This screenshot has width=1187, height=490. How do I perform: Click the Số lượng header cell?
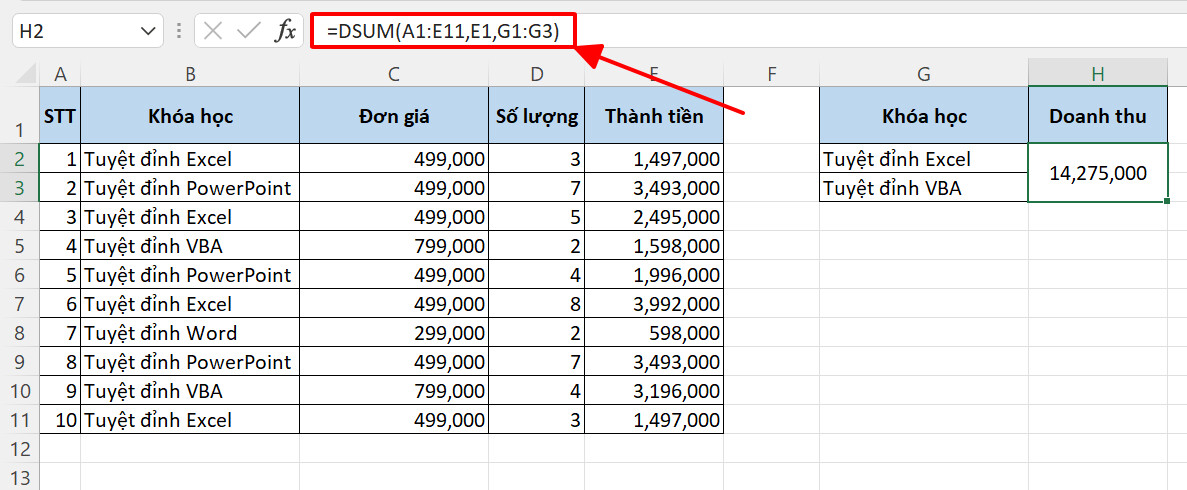click(537, 115)
